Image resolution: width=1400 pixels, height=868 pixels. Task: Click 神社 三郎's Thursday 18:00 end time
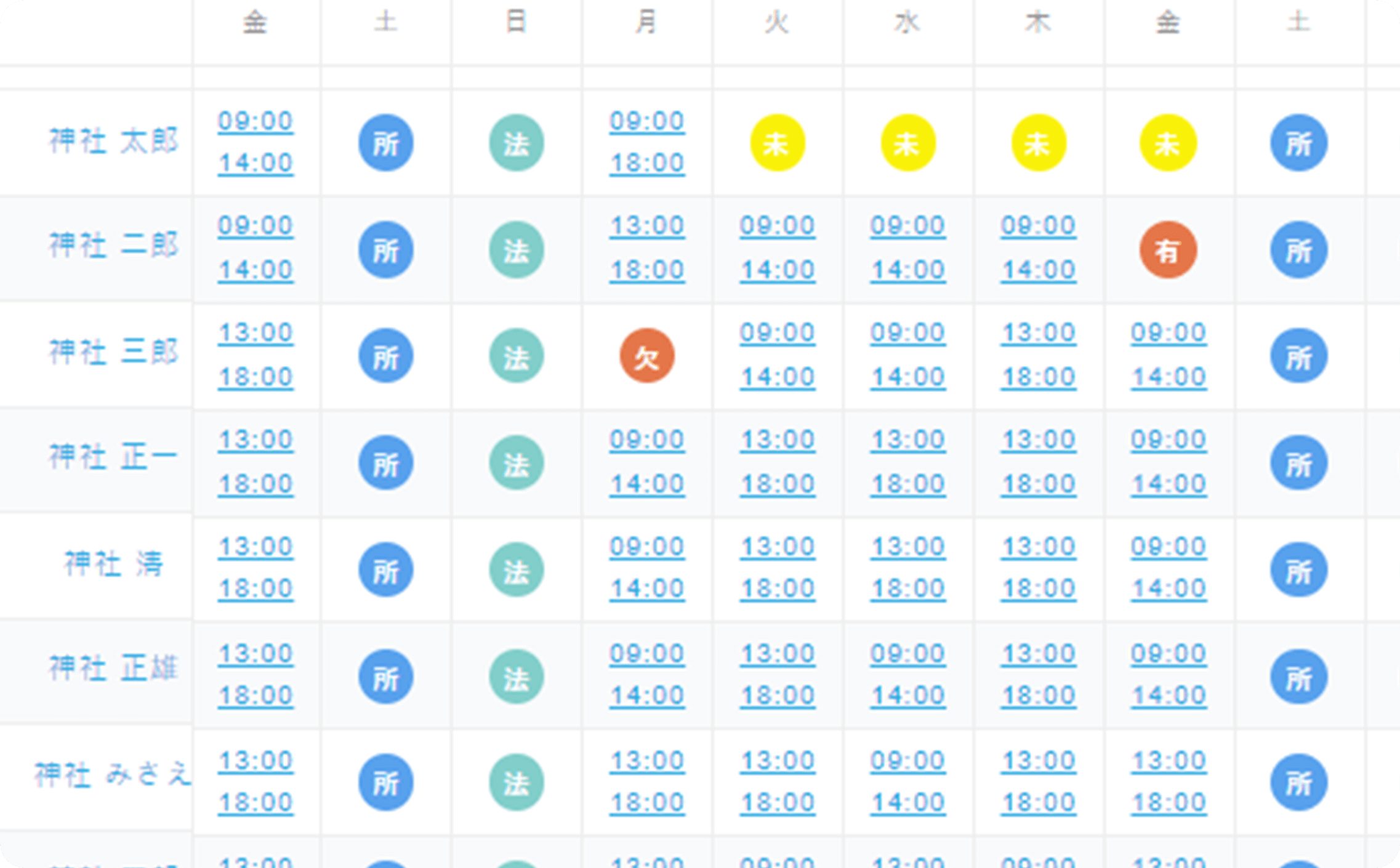click(x=1038, y=377)
